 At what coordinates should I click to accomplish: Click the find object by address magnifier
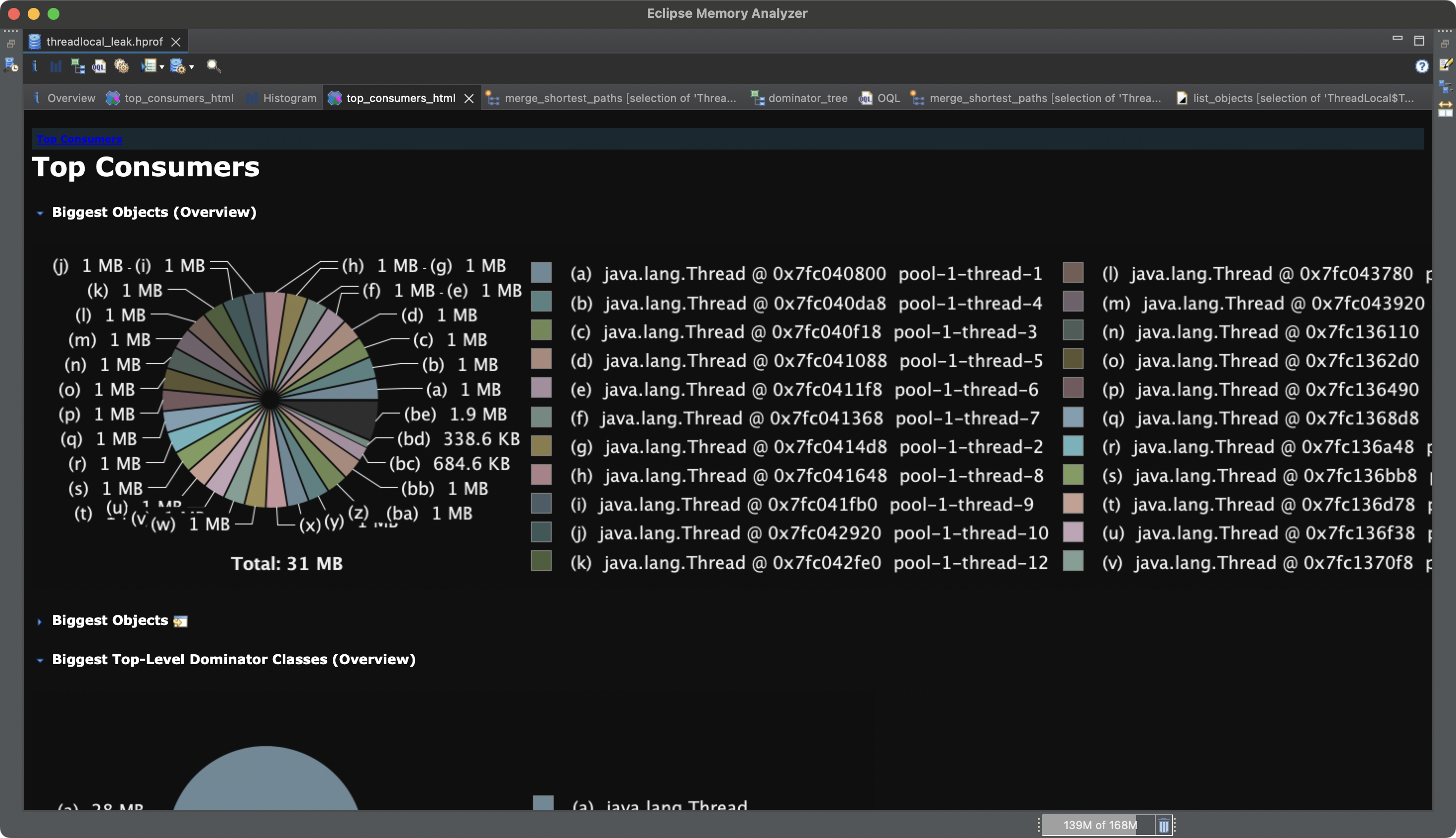(x=213, y=66)
